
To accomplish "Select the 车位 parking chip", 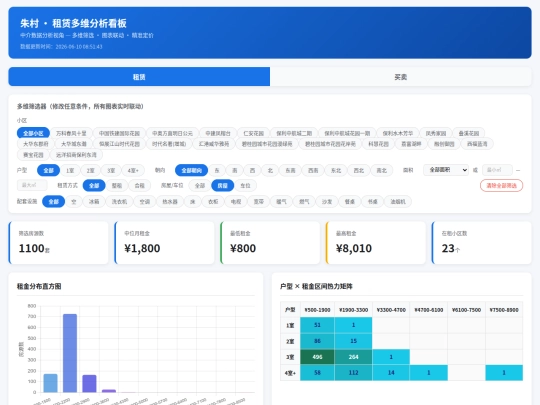I will (245, 185).
